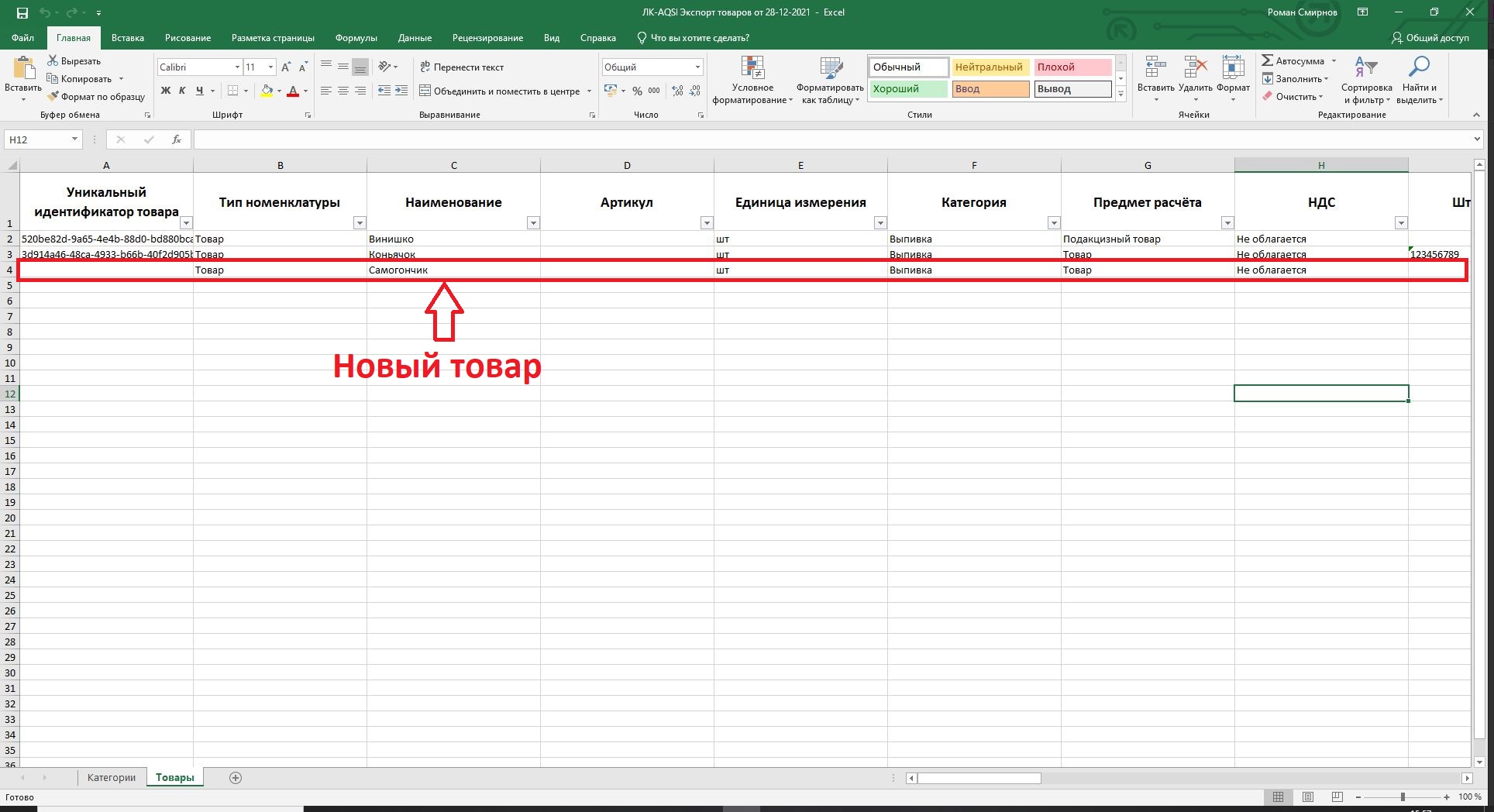Open the Calibri font name dropdown

(237, 67)
